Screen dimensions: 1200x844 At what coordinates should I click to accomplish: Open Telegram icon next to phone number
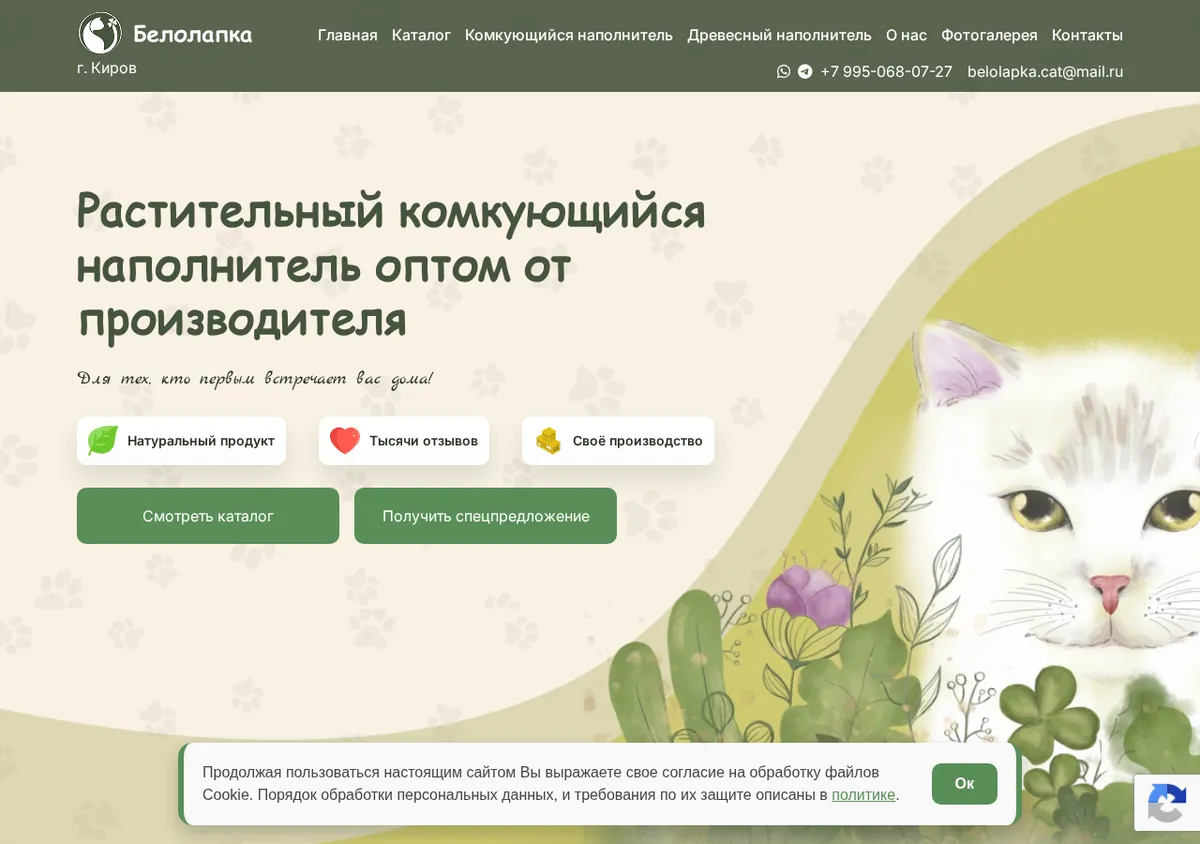(x=805, y=72)
